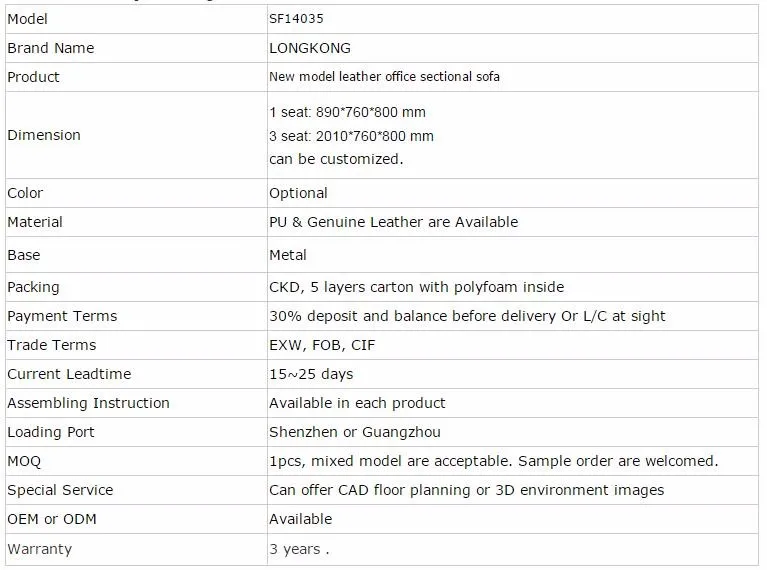Click the 3 seat dimension line
The image size is (767, 570).
coord(351,136)
